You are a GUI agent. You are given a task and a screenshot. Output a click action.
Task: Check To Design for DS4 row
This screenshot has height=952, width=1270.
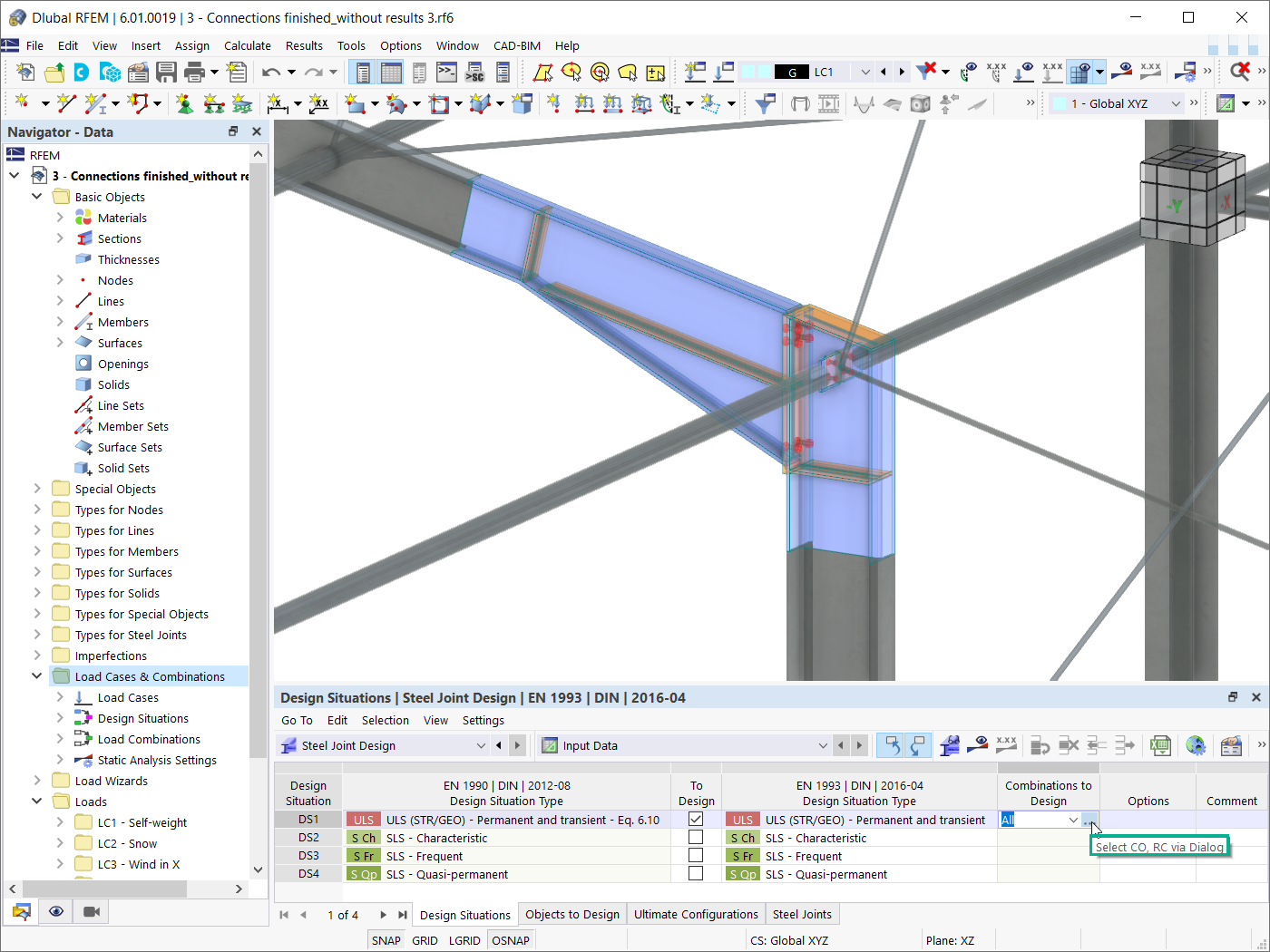696,873
